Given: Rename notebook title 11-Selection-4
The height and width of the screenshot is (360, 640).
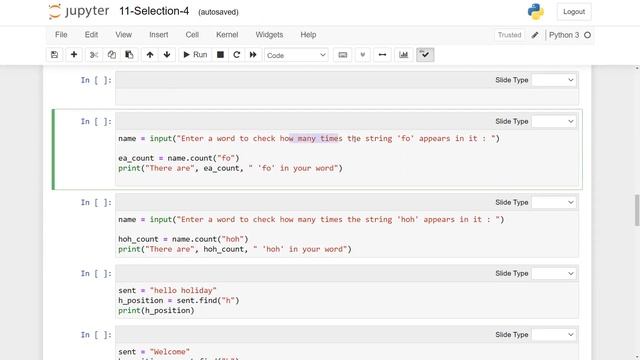Looking at the screenshot, I should coord(154,11).
